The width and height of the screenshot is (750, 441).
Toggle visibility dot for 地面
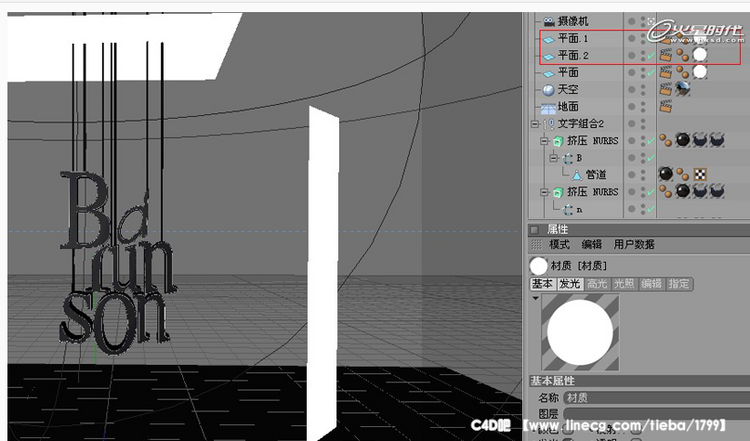632,107
